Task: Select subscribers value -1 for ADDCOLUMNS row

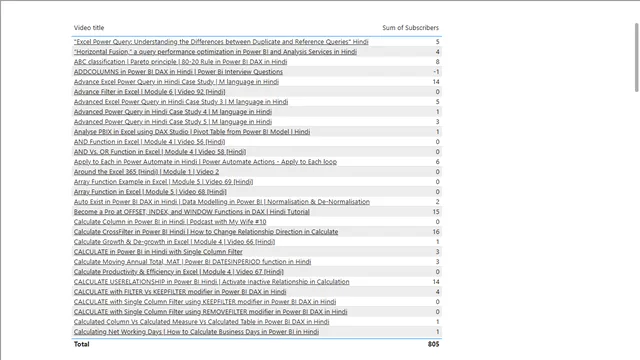Action: coord(436,72)
